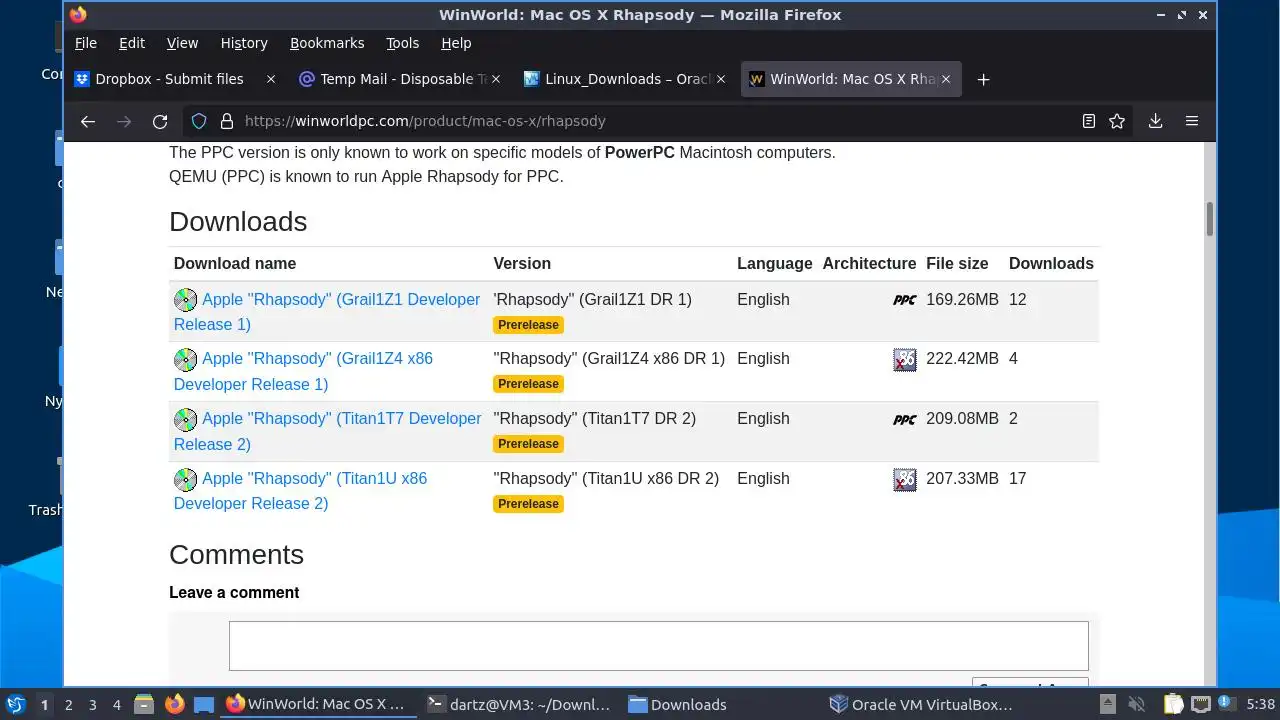Click the Language column header
This screenshot has height=720, width=1280.
click(x=775, y=264)
